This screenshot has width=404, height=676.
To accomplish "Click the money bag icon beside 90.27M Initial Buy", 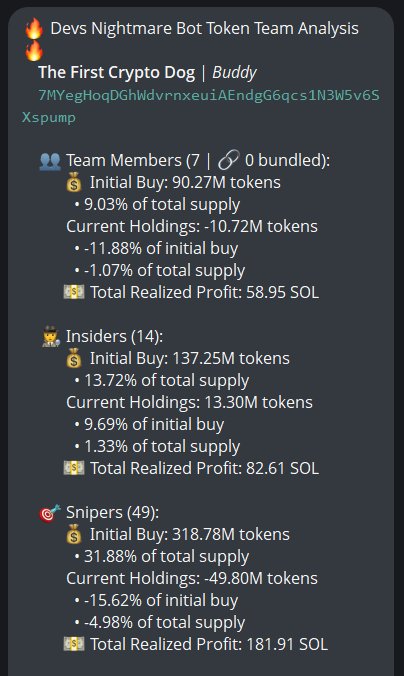I will tap(74, 182).
